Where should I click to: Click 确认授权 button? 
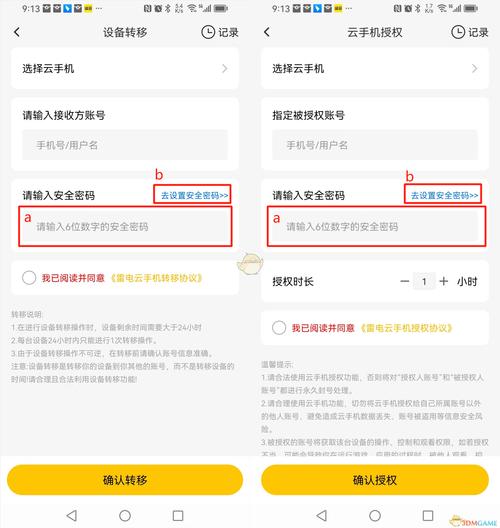pos(375,480)
